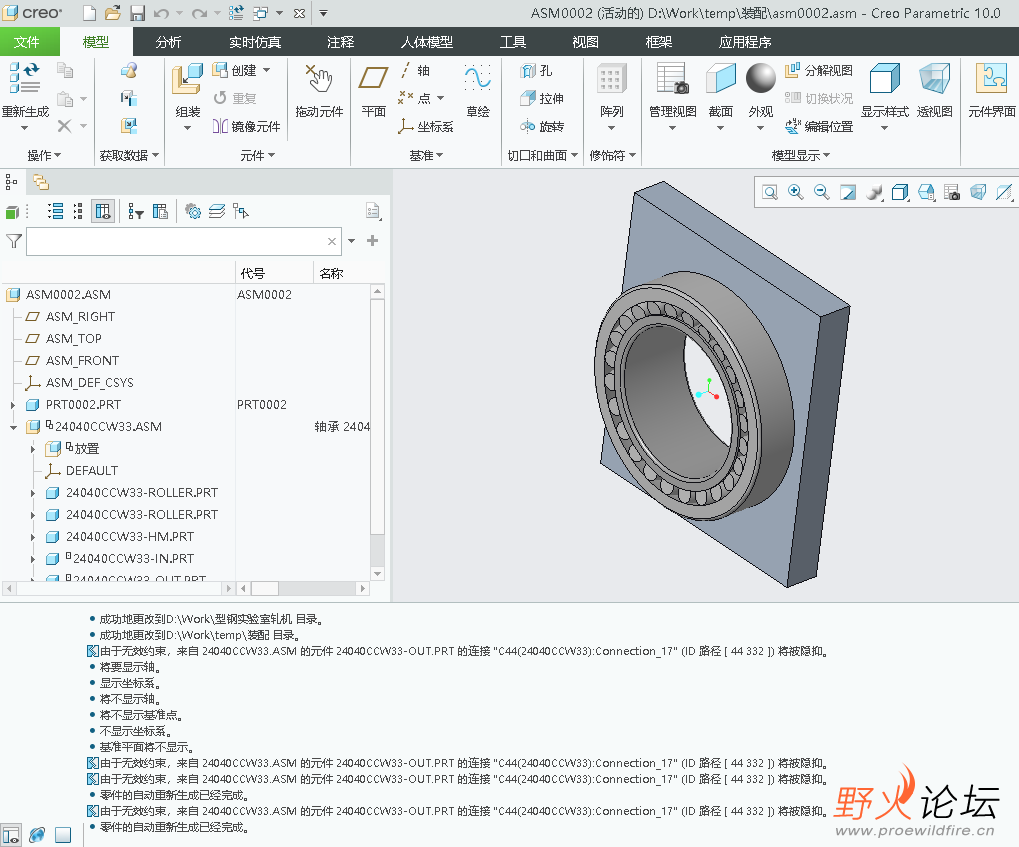1019x847 pixels.
Task: Click Zoom Out in graphics toolbar
Action: (821, 192)
